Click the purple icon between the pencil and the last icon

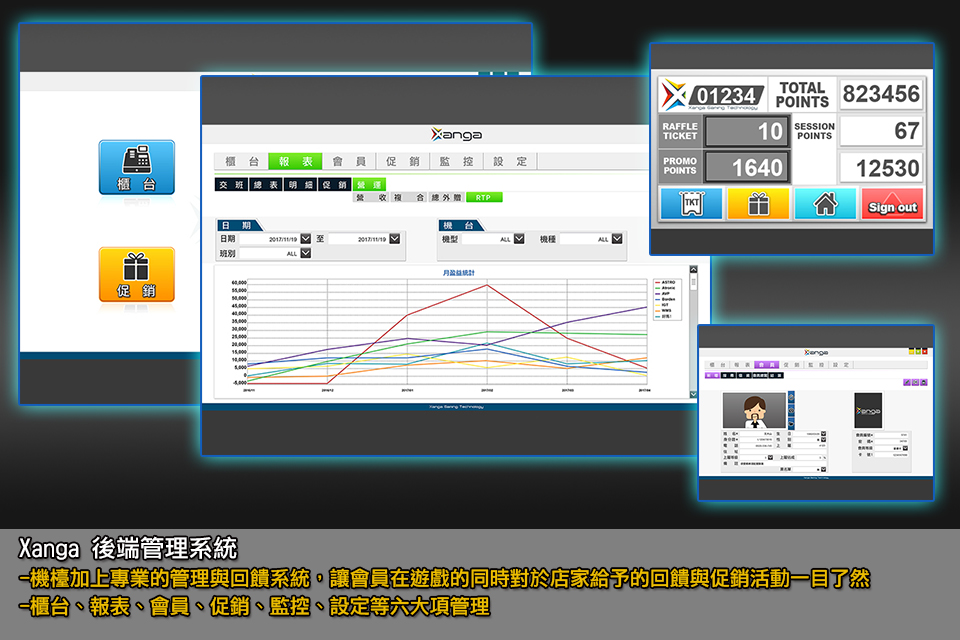click(x=915, y=382)
